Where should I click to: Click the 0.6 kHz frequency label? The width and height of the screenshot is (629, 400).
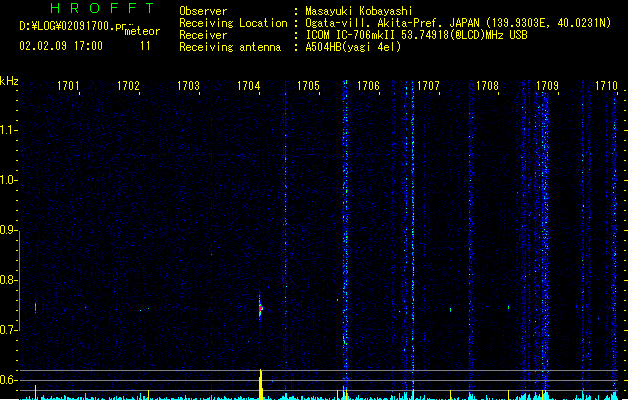coord(7,380)
